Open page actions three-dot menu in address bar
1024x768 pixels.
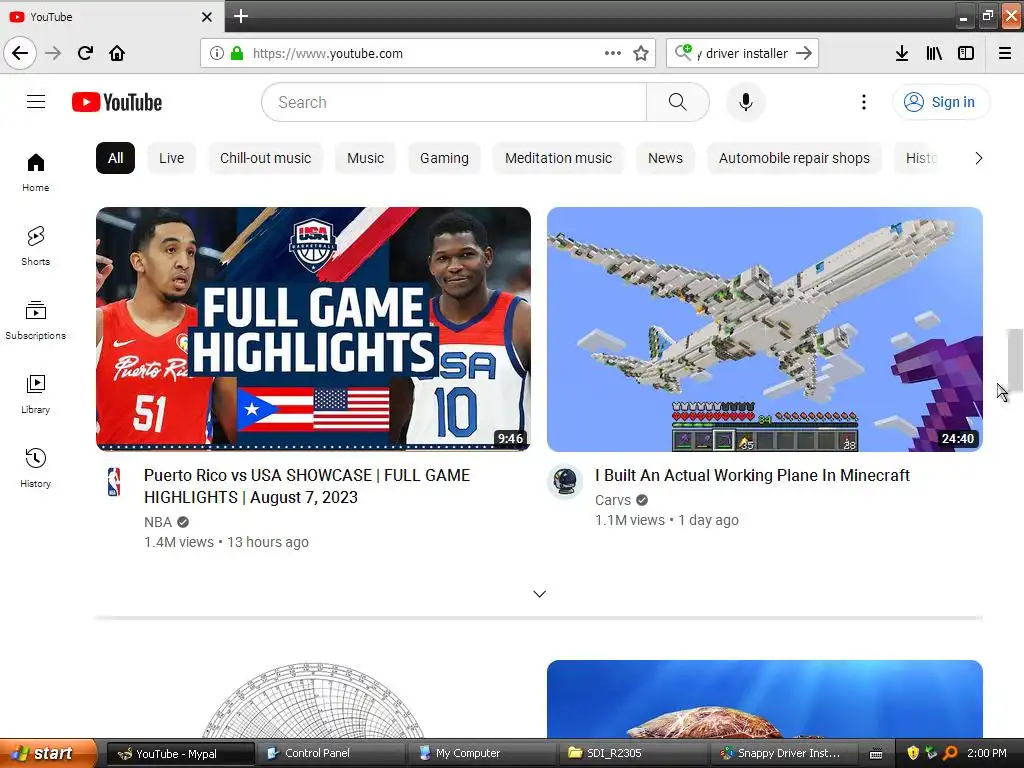(x=613, y=53)
